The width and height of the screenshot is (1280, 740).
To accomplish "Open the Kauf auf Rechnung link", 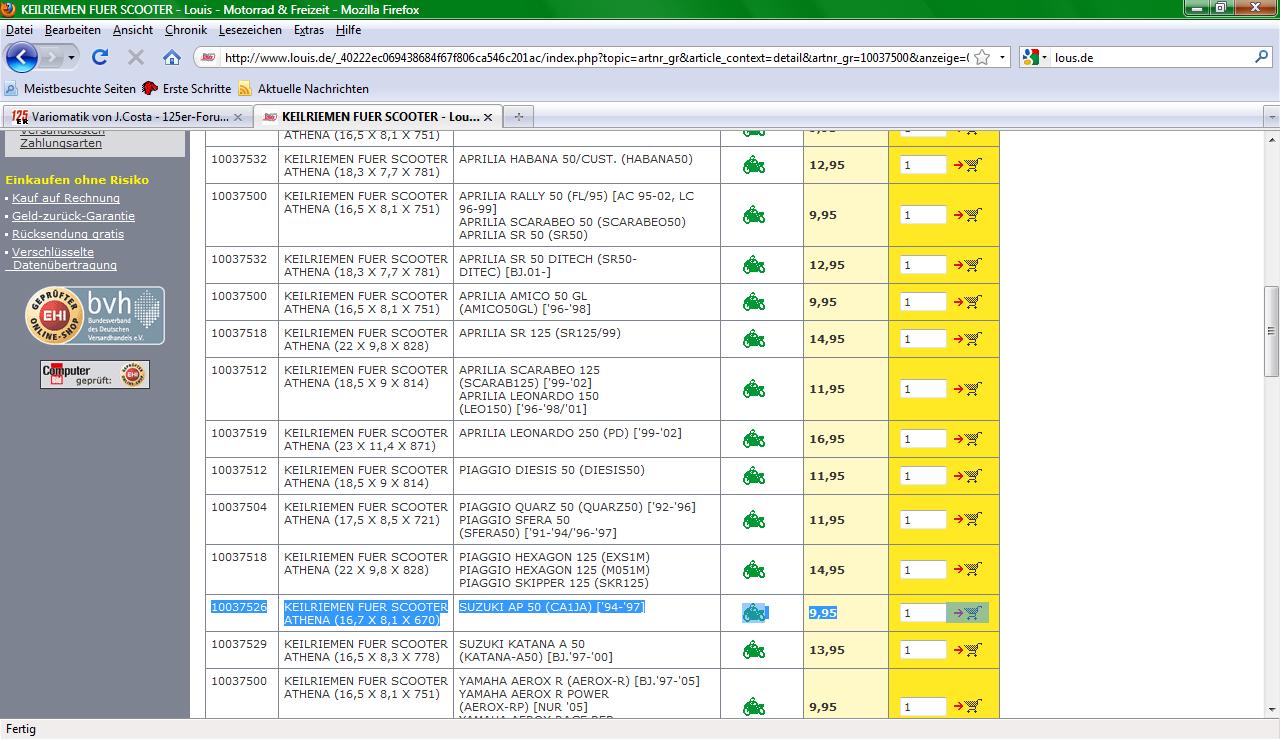I will 66,198.
